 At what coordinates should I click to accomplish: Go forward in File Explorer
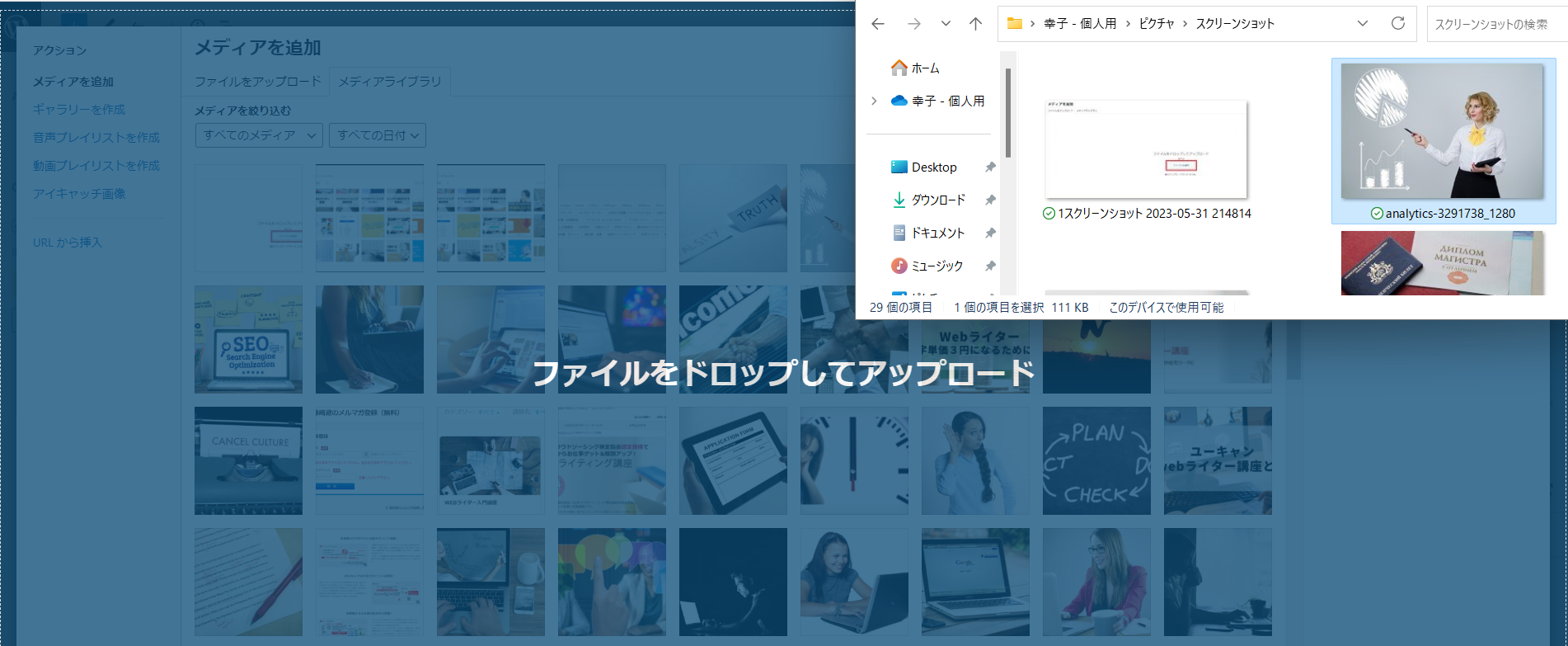914,24
